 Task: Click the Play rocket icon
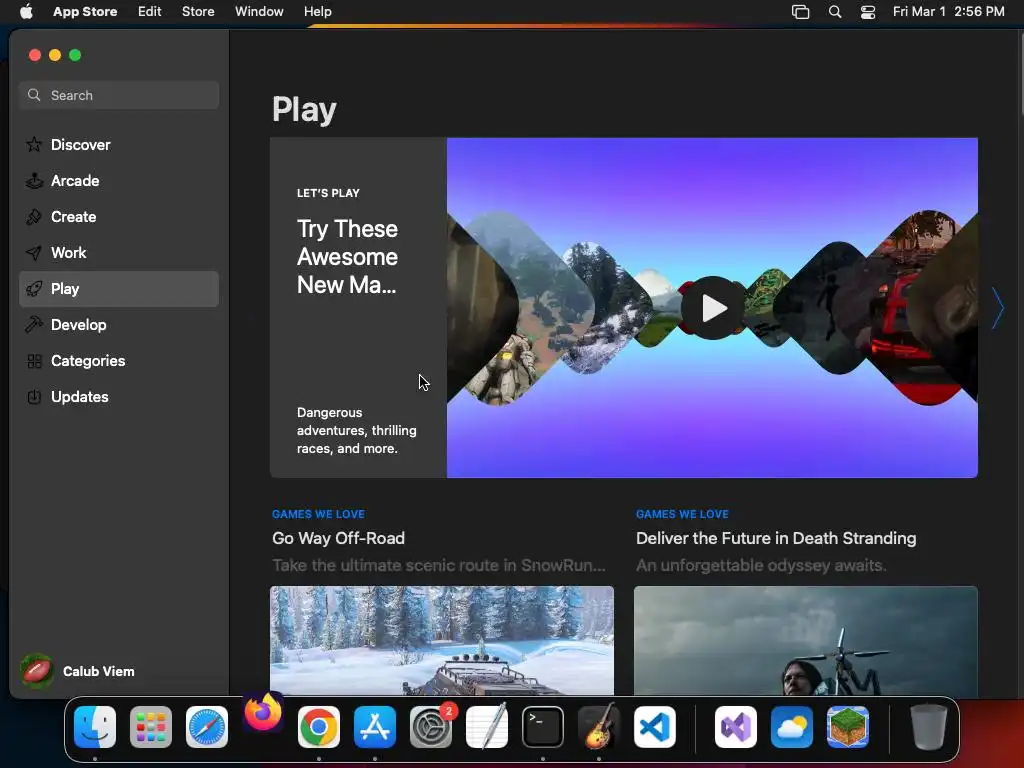click(34, 289)
